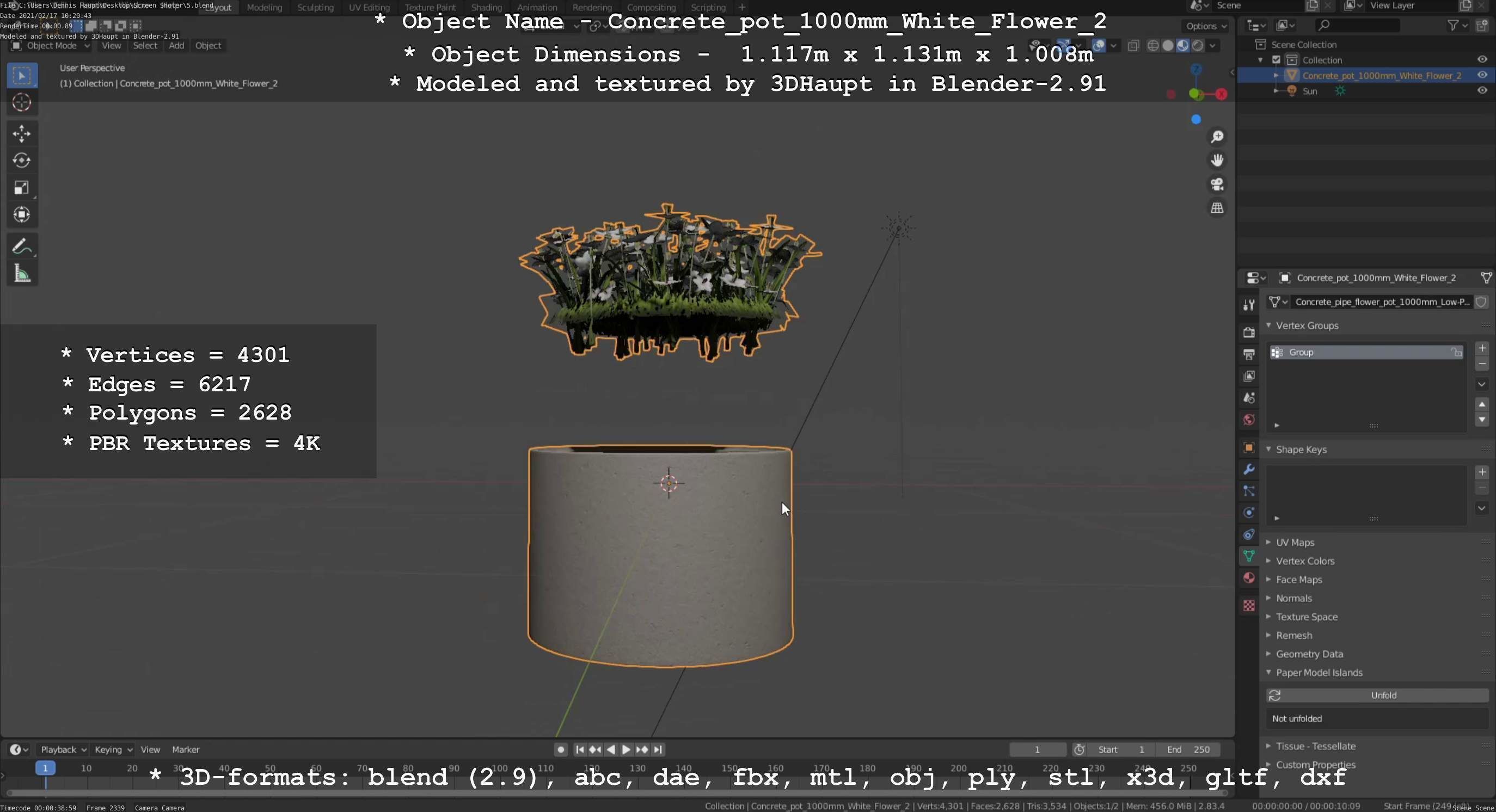1496x812 pixels.
Task: Open the Object properties orange square tab
Action: (1249, 447)
